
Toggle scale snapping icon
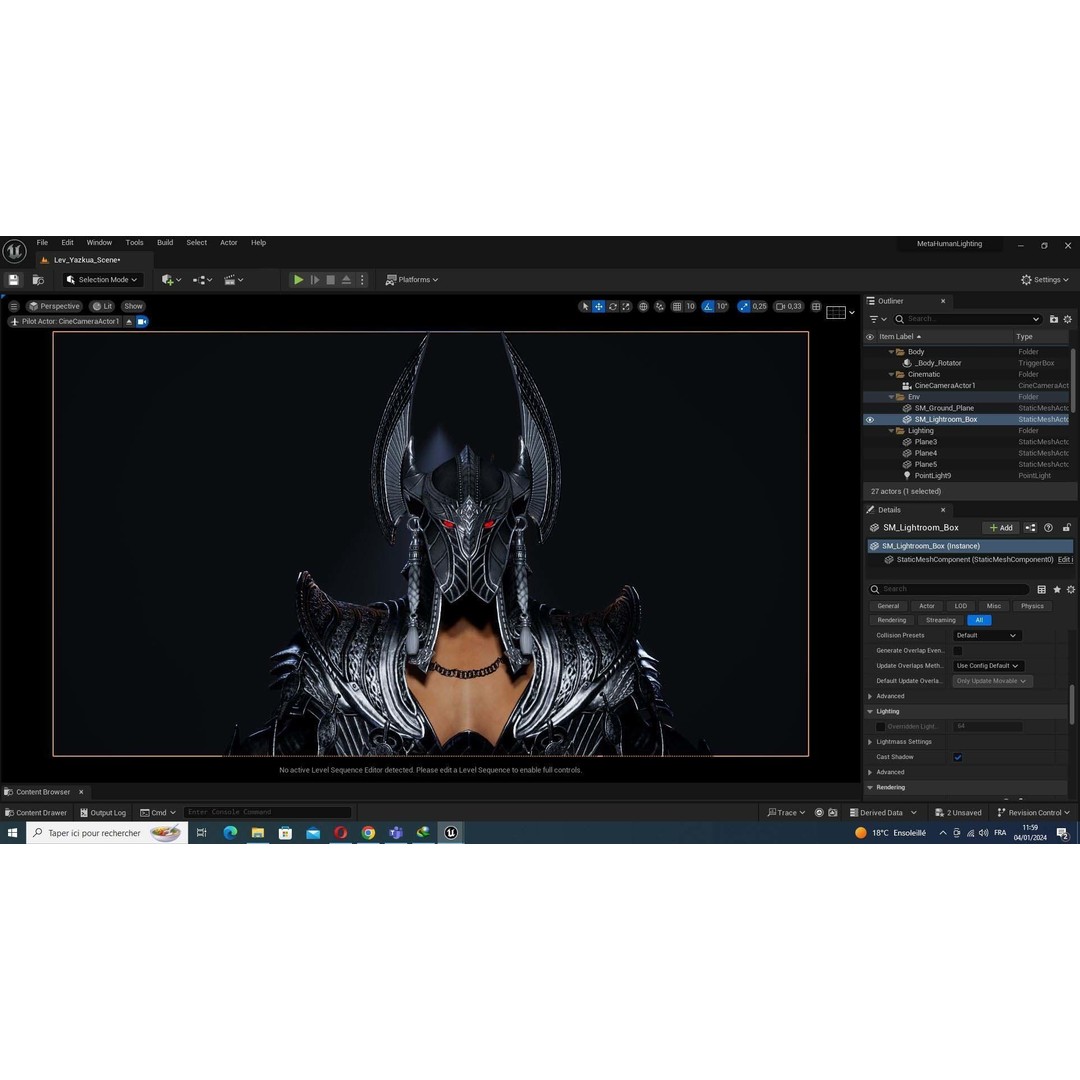coord(744,307)
